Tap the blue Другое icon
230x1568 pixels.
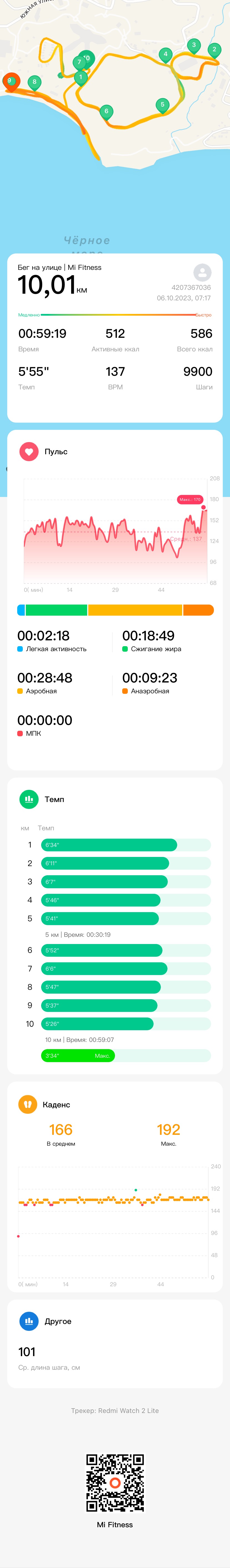tap(29, 1321)
